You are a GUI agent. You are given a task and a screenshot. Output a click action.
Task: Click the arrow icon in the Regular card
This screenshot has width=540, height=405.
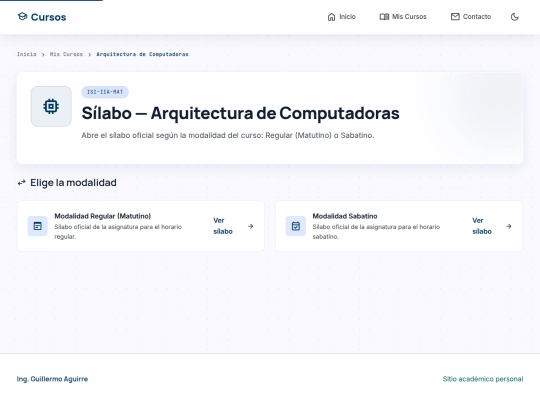pos(251,226)
